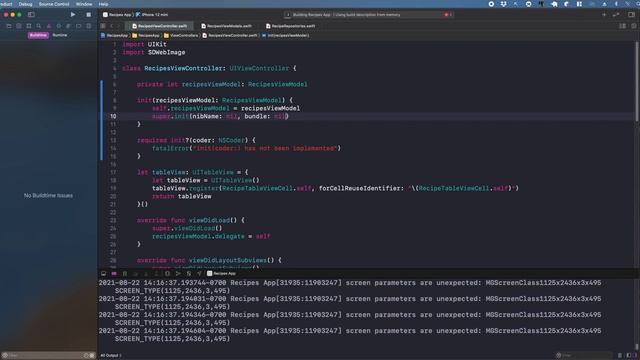Add an editor pane on the right
Viewport: 640px width, 360px height.
[633, 26]
